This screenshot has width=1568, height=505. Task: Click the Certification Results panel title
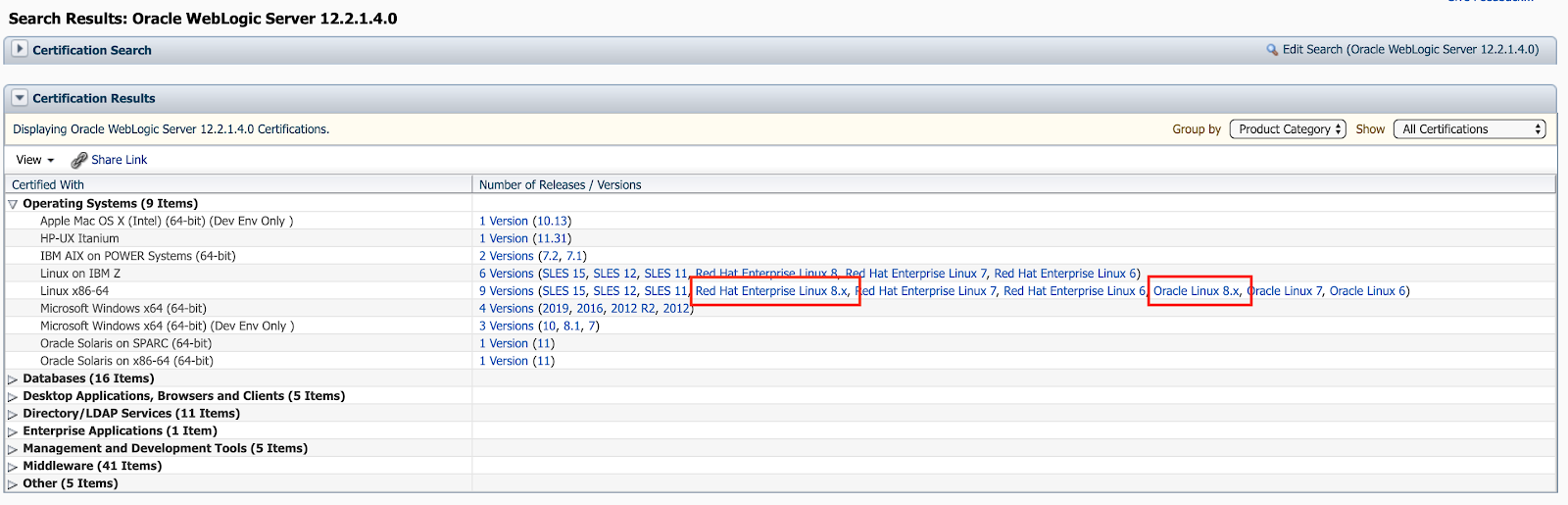point(94,98)
